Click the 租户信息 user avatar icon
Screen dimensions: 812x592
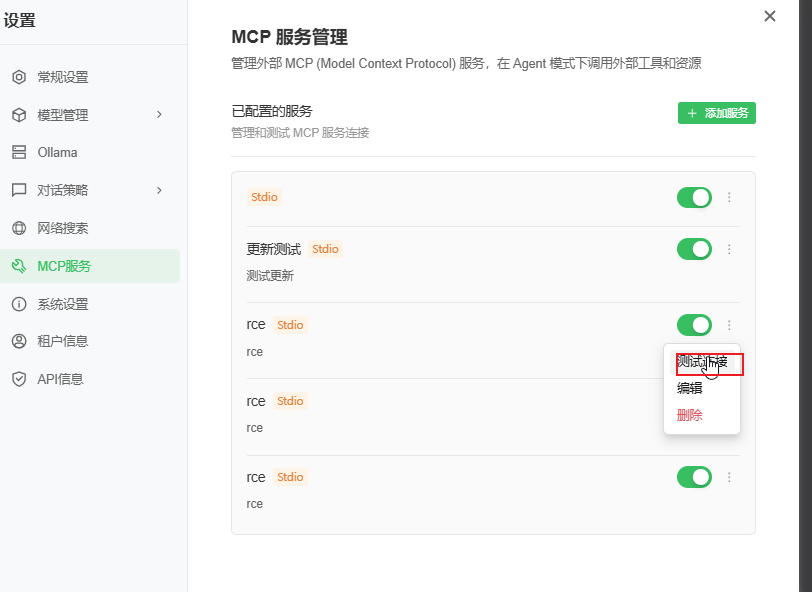tap(19, 341)
